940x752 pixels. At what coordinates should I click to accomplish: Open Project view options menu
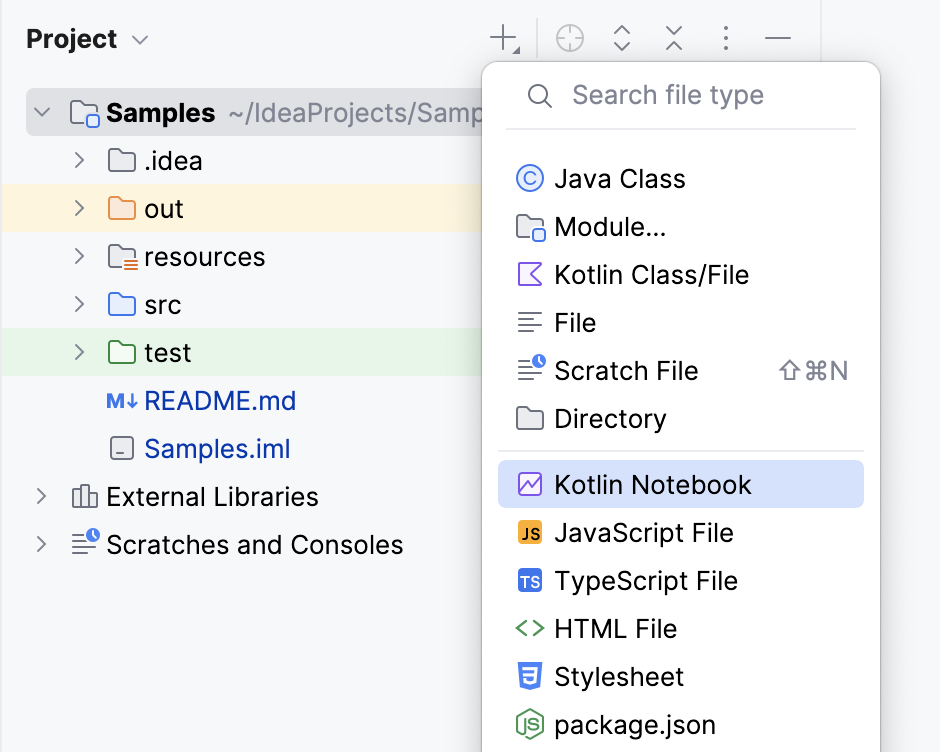click(x=725, y=38)
